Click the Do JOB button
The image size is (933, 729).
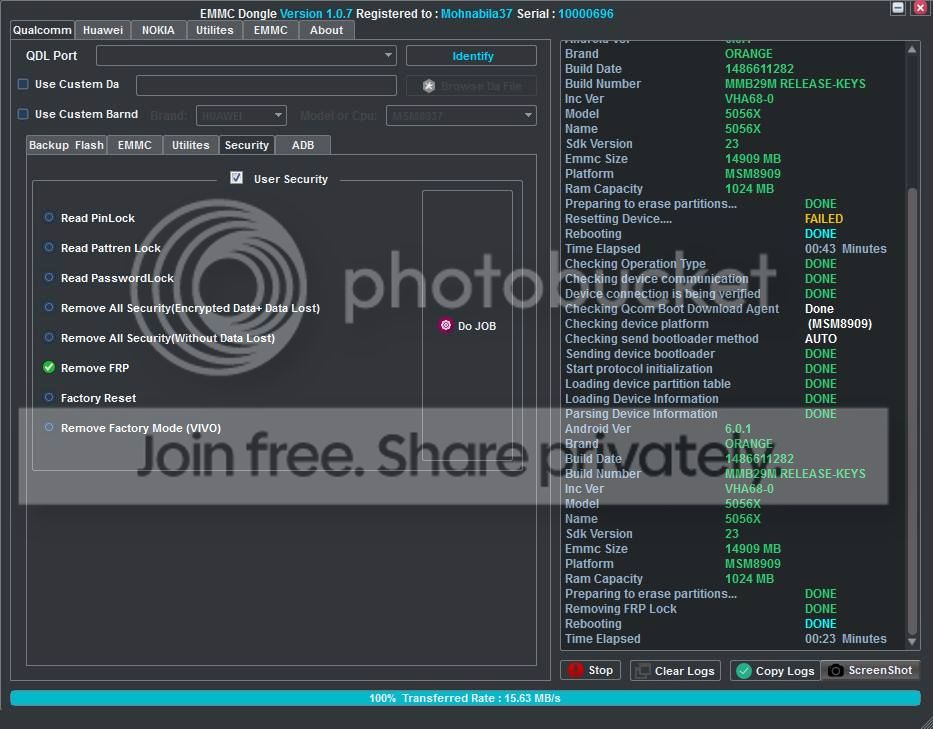468,326
